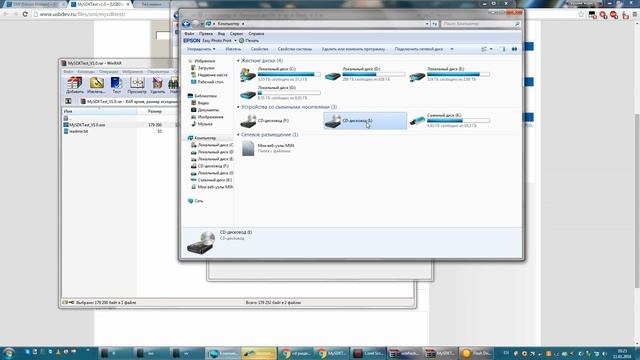Click the parent folder '..' row in WinRAR
640x360 pixels.
pos(68,118)
